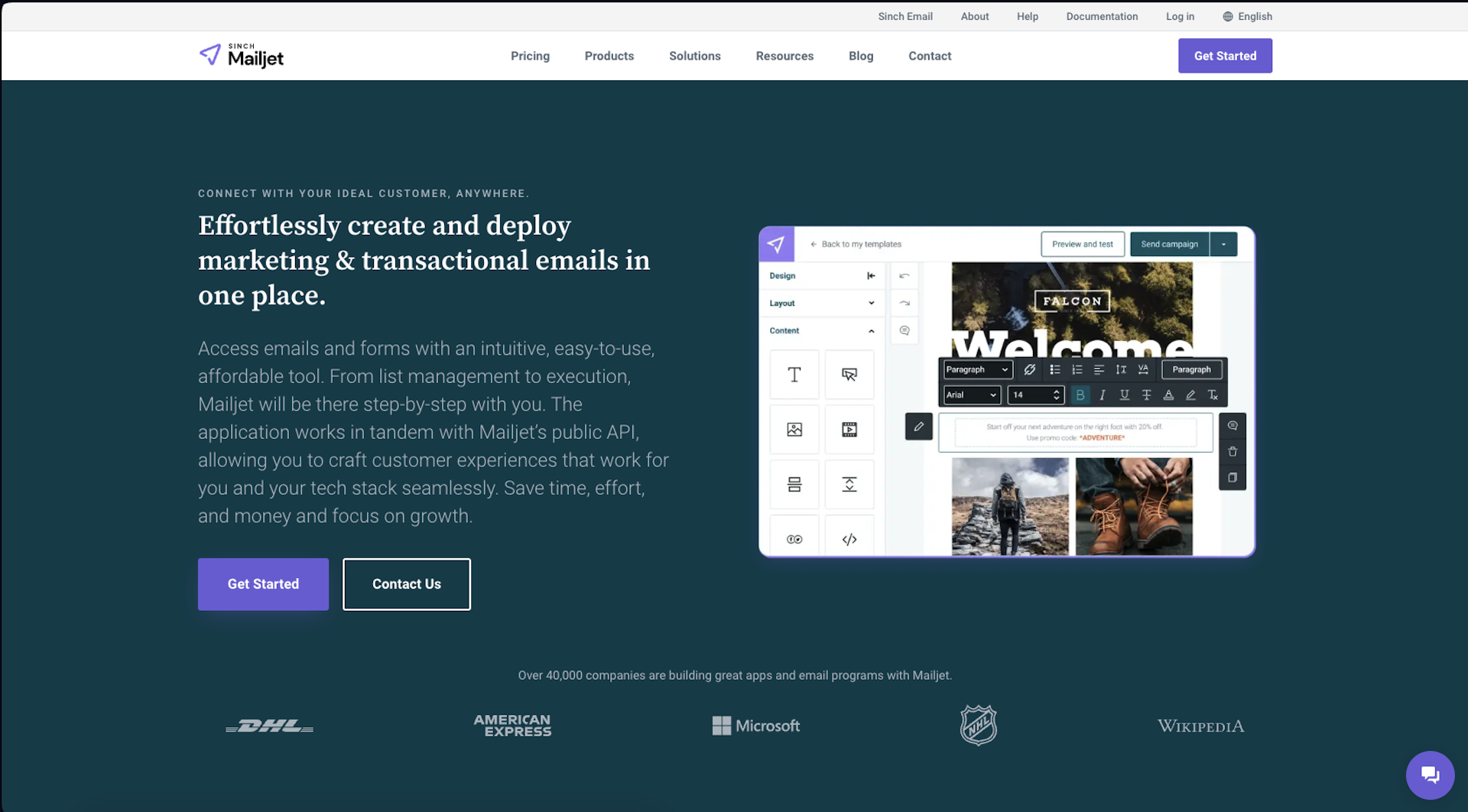
Task: Go to the Pricing page
Action: [530, 56]
